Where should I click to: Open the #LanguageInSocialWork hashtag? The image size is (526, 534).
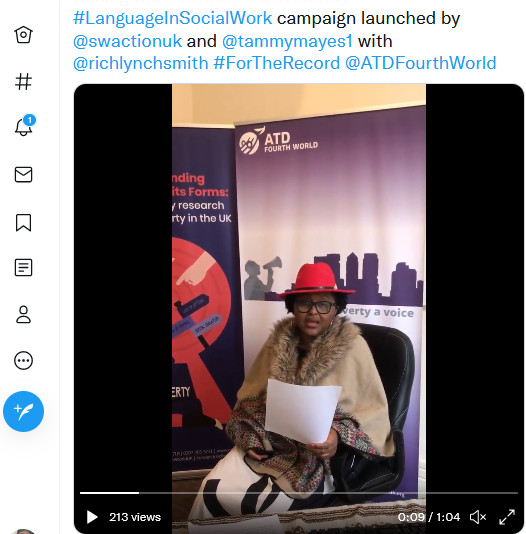click(173, 18)
